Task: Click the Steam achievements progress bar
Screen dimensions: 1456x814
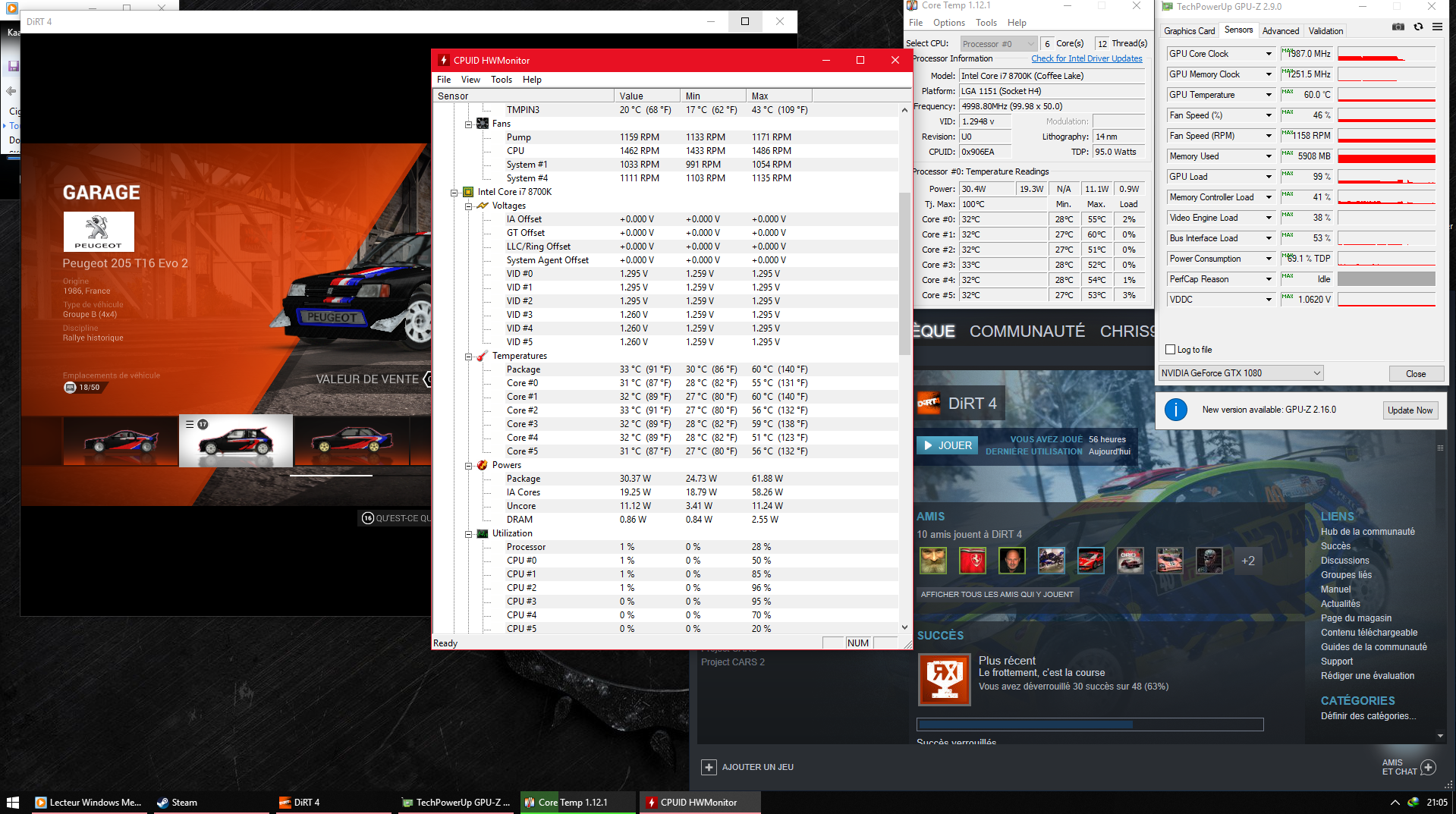Action: [1090, 724]
